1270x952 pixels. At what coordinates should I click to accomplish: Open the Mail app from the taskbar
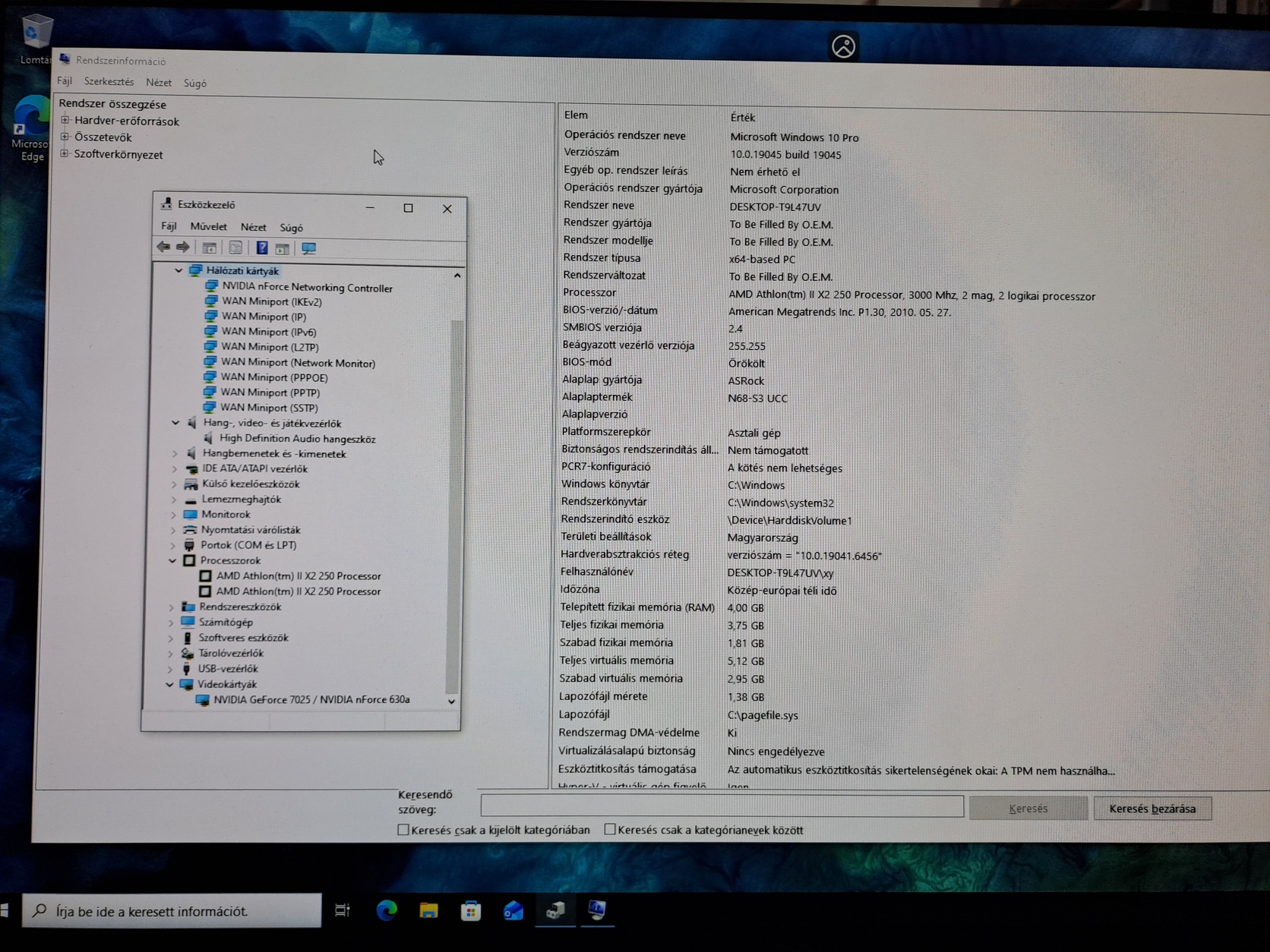pyautogui.click(x=513, y=909)
